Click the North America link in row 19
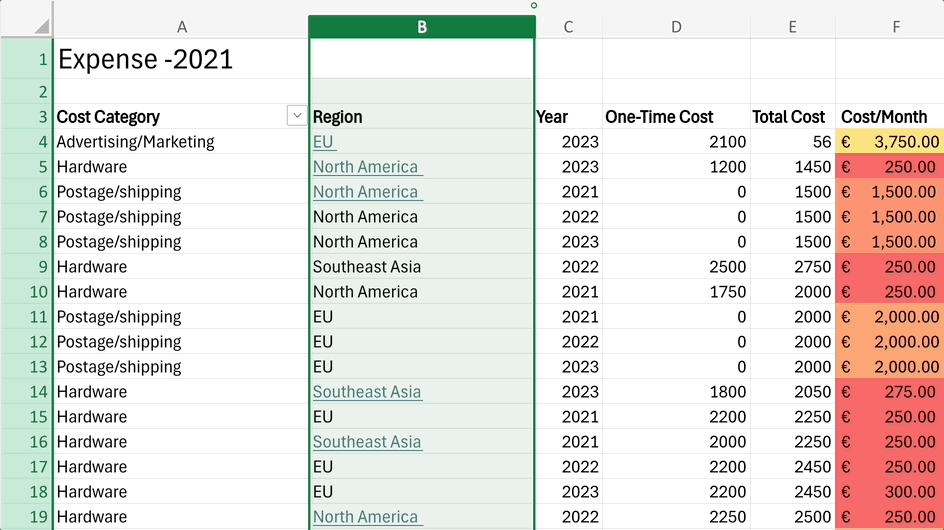This screenshot has width=944, height=530. [367, 517]
